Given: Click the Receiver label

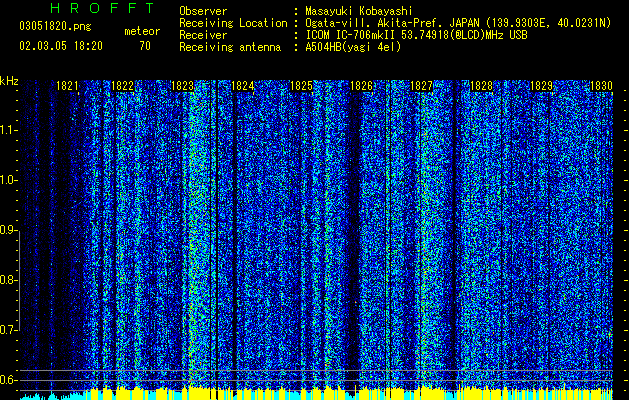Looking at the screenshot, I should 203,35.
